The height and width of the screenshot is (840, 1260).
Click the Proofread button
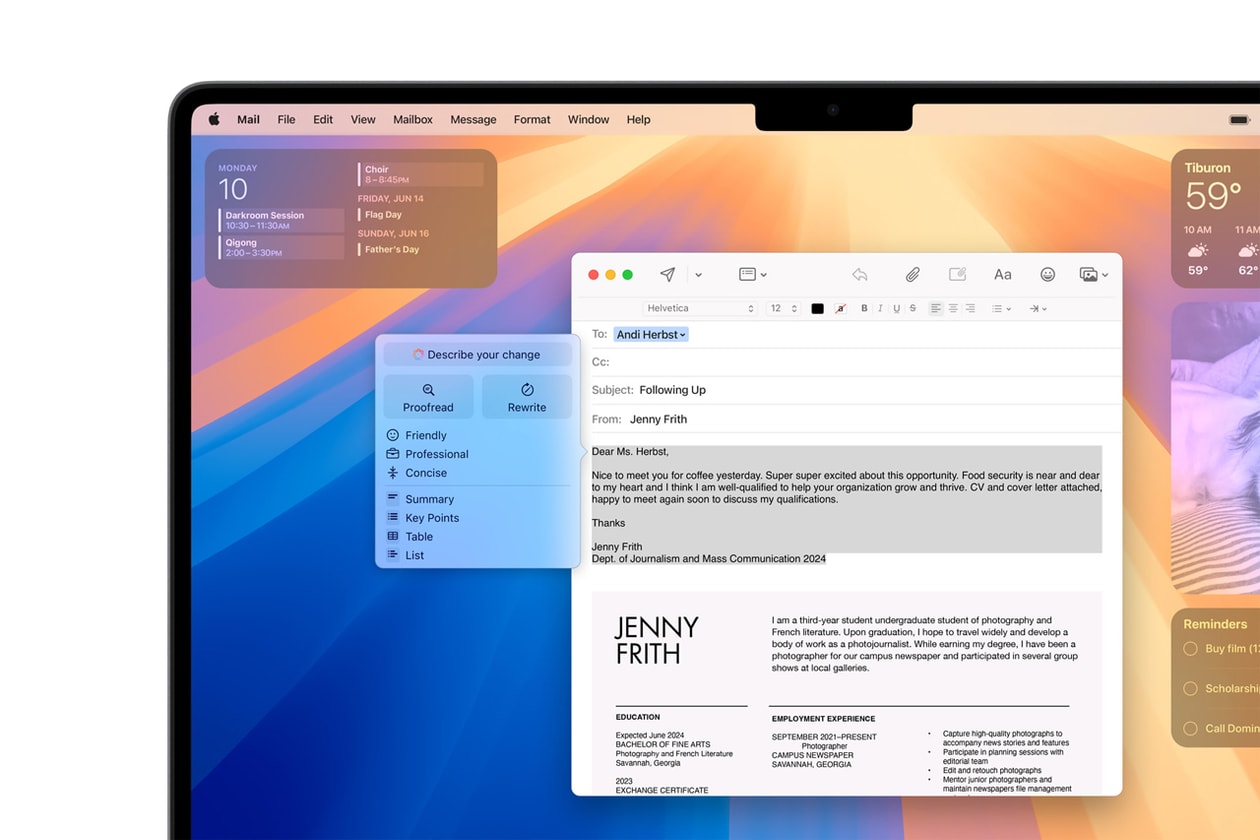coord(427,396)
